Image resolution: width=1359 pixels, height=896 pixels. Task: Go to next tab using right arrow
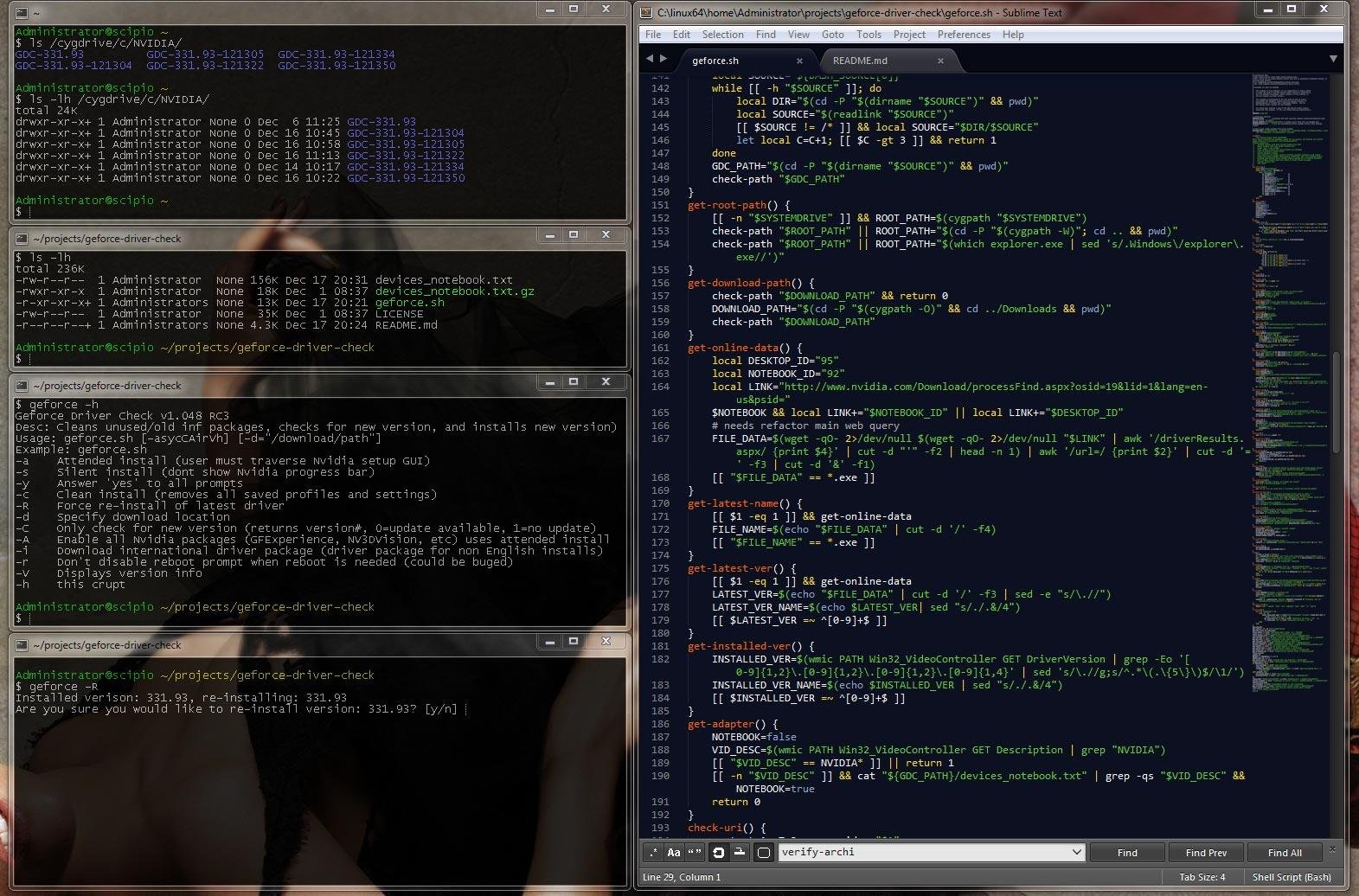(663, 59)
